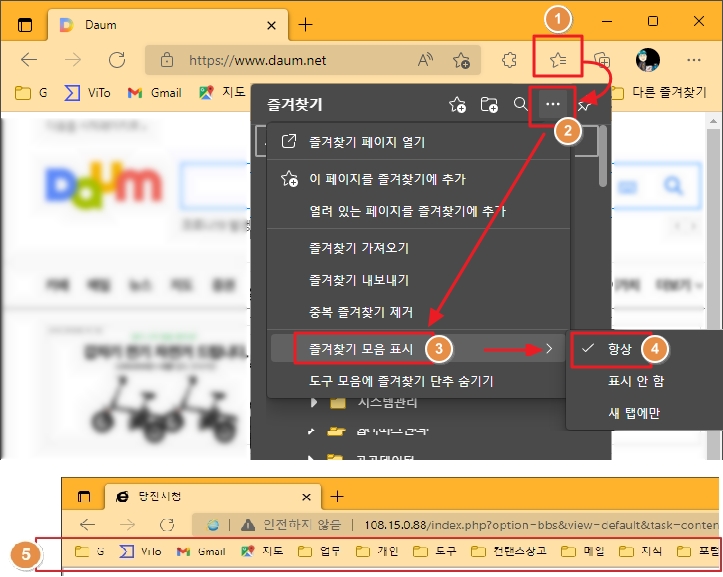Open the Gmail bookmark in the Daum window

154,93
